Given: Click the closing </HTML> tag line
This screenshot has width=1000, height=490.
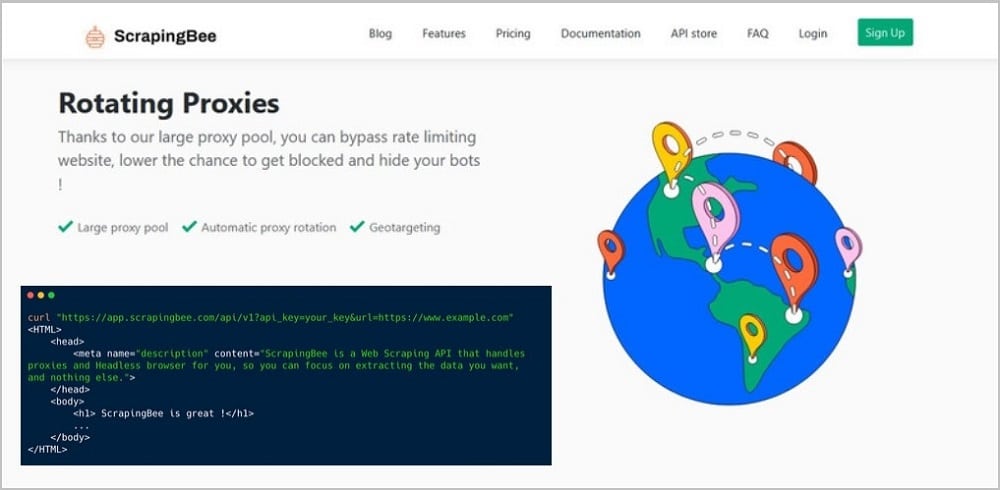Looking at the screenshot, I should click(47, 450).
